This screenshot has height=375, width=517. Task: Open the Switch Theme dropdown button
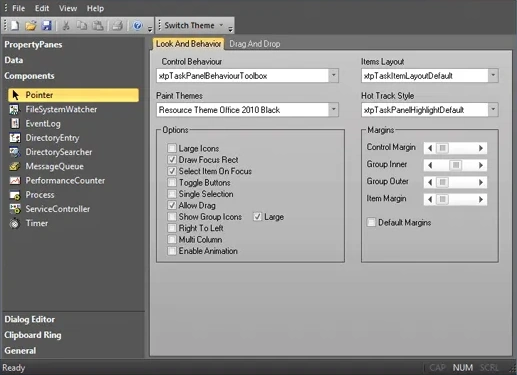[x=194, y=25]
